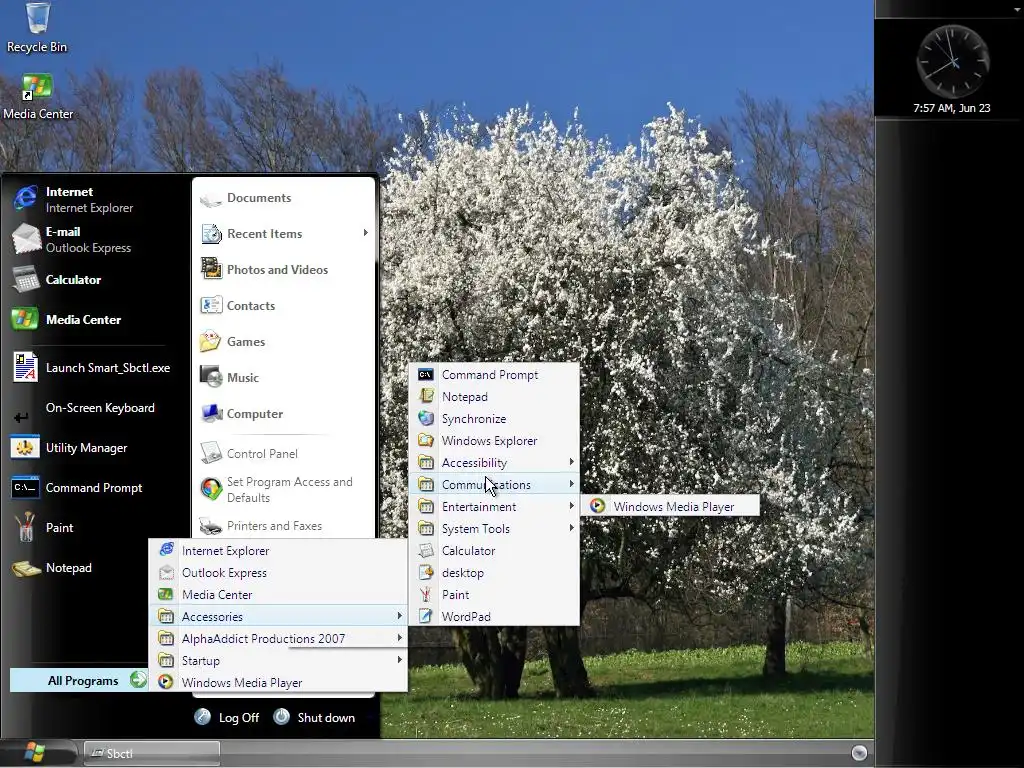Screen dimensions: 1024x768
Task: Expand the Entertainment submenu arrow
Action: pos(571,506)
